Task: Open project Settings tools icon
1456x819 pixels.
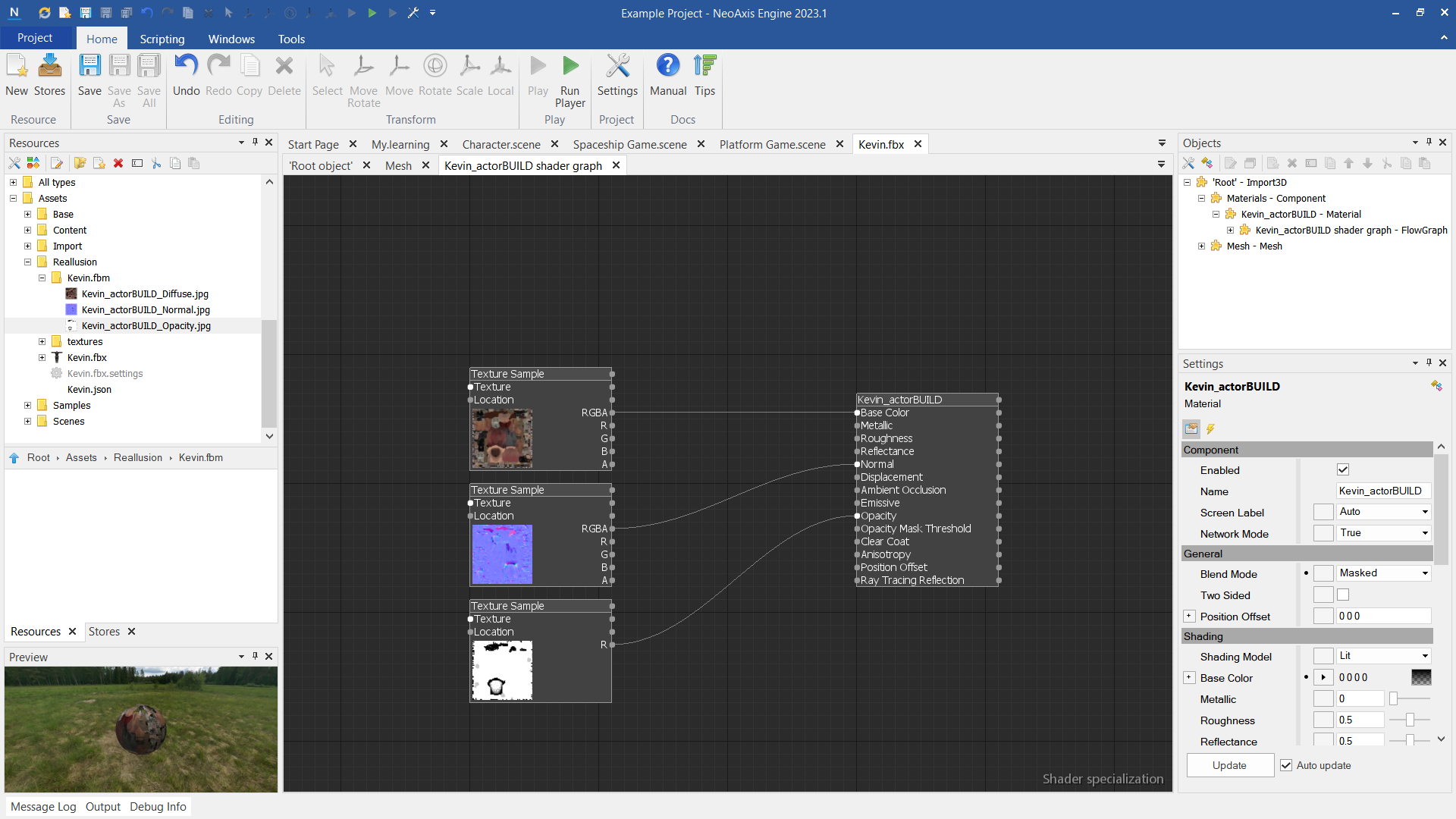Action: (617, 67)
